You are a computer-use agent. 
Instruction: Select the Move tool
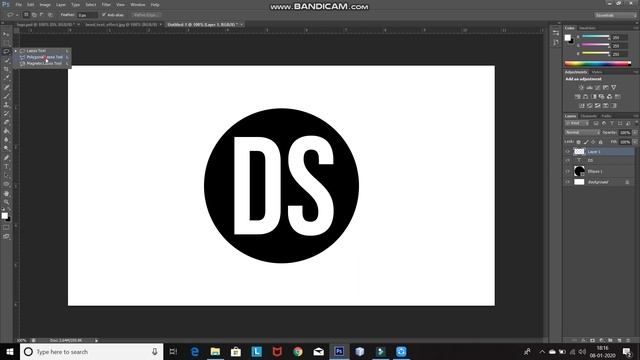[x=6, y=34]
